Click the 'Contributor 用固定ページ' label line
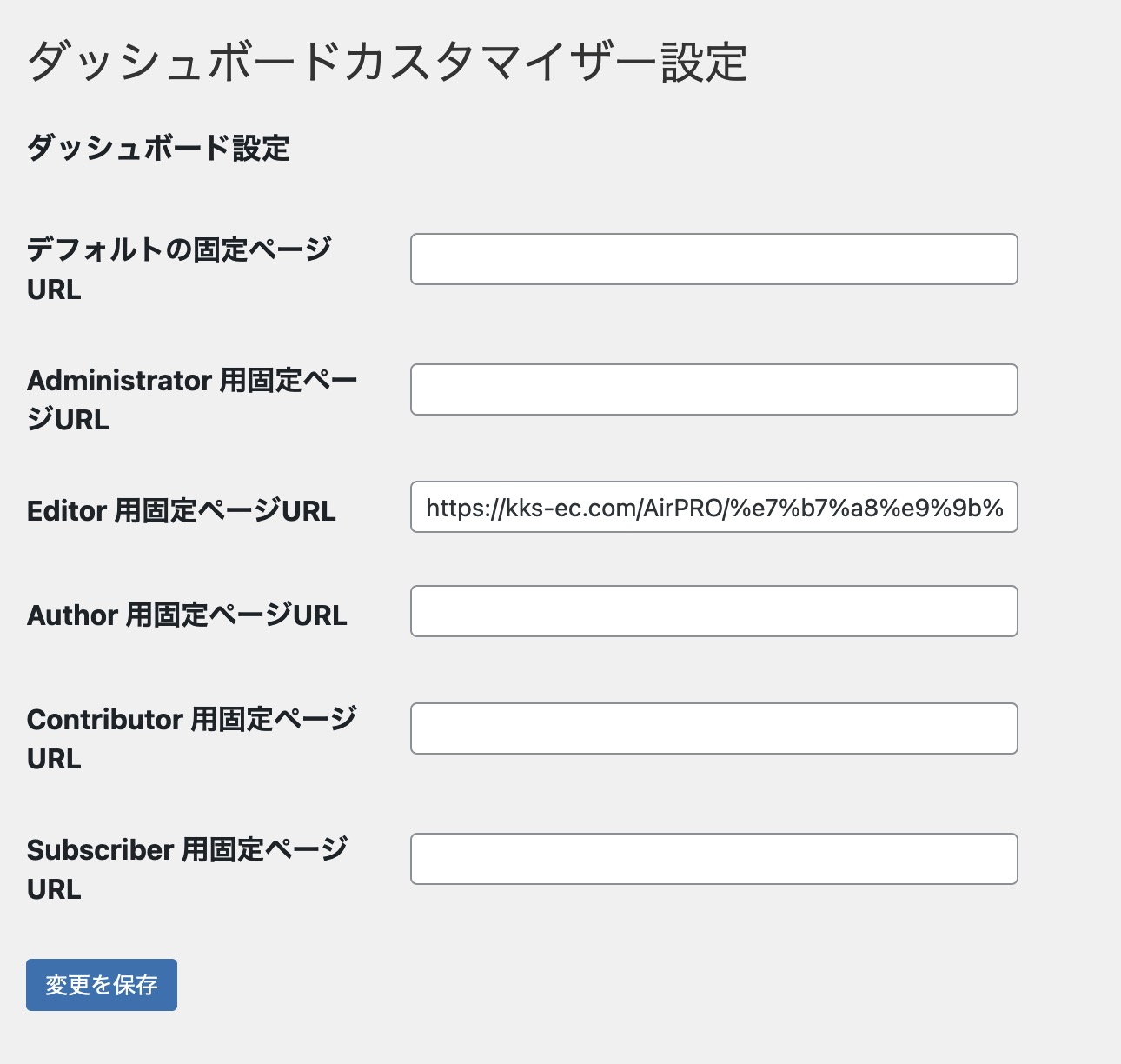Screen dimensions: 1121x1064 pos(192,719)
